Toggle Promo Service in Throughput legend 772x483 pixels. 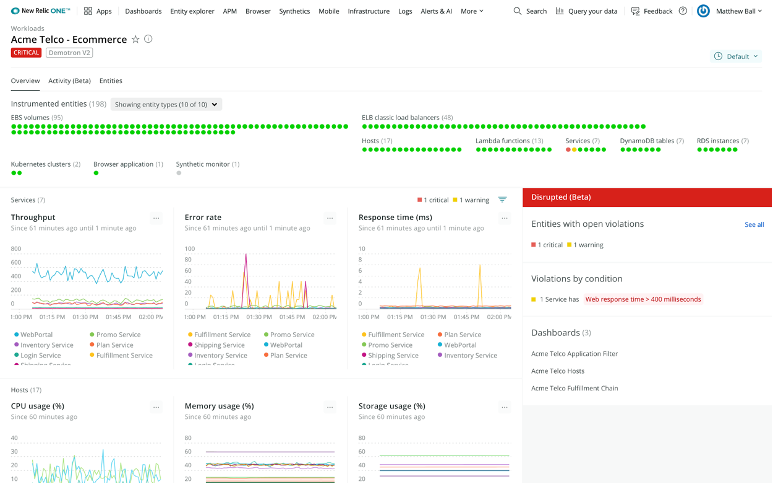click(115, 334)
